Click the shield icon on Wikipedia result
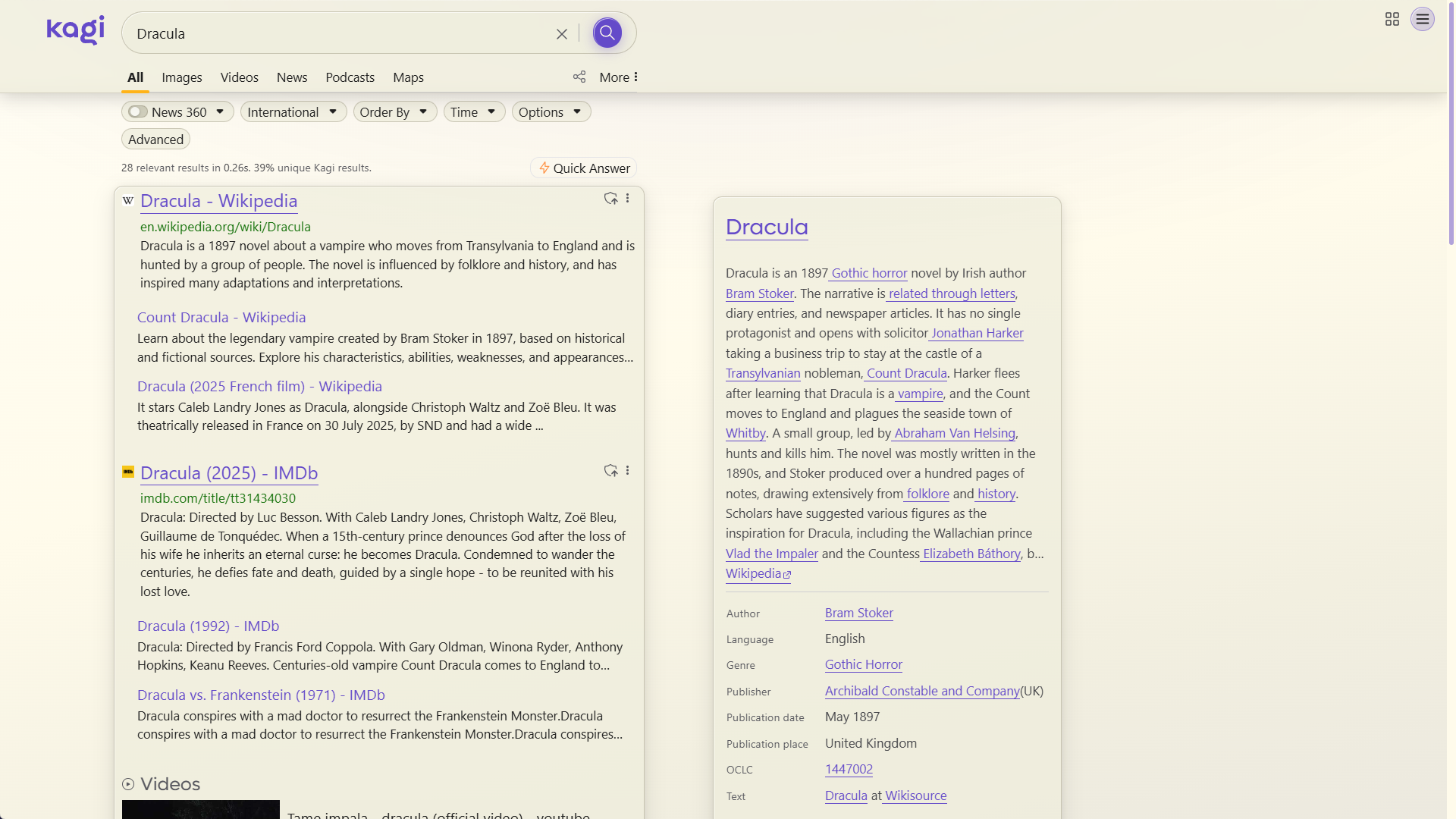This screenshot has height=819, width=1456. point(610,198)
